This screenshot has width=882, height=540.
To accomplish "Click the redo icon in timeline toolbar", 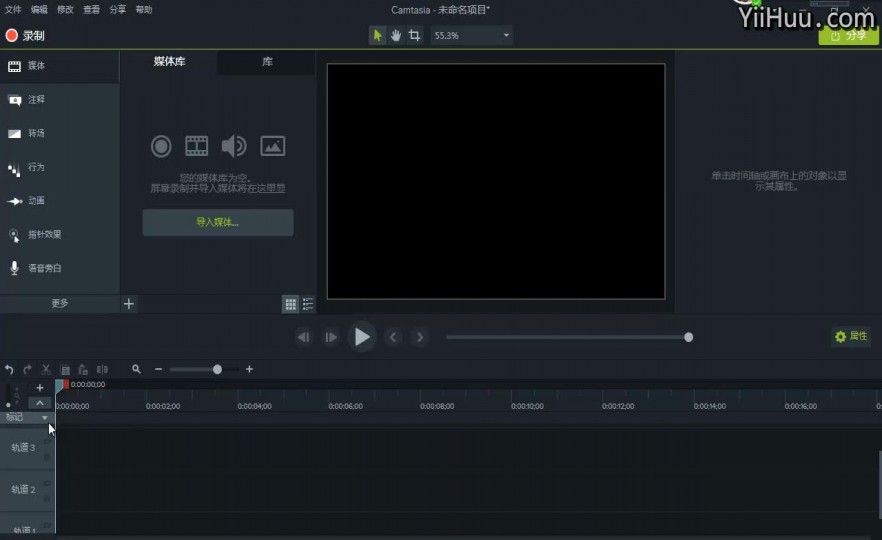I will tap(27, 370).
